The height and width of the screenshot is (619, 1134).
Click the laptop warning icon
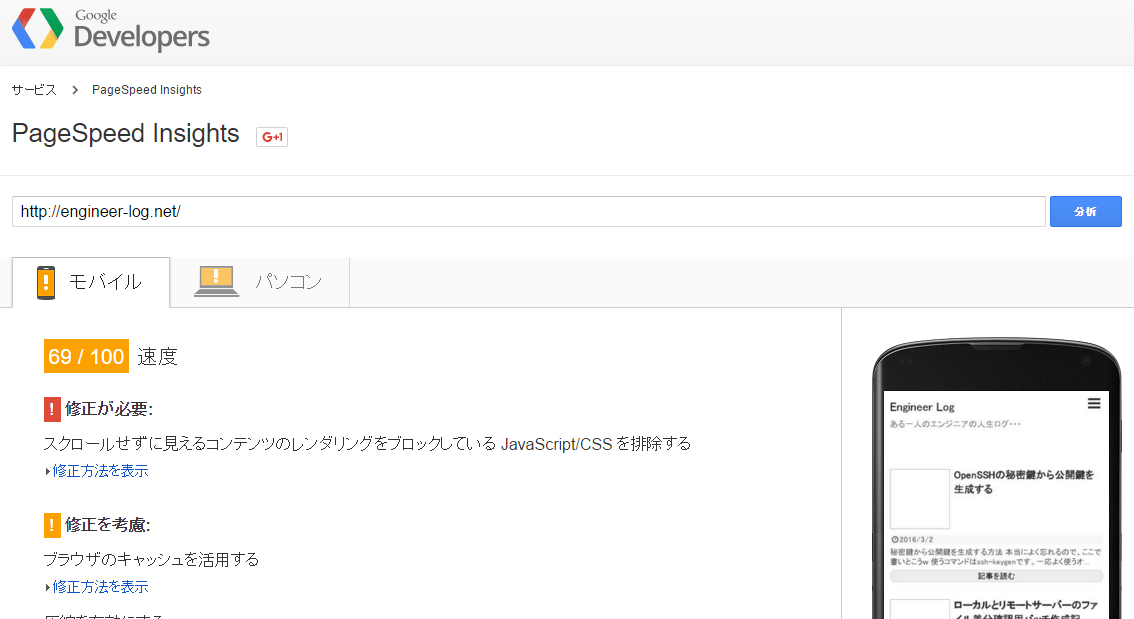pyautogui.click(x=216, y=281)
